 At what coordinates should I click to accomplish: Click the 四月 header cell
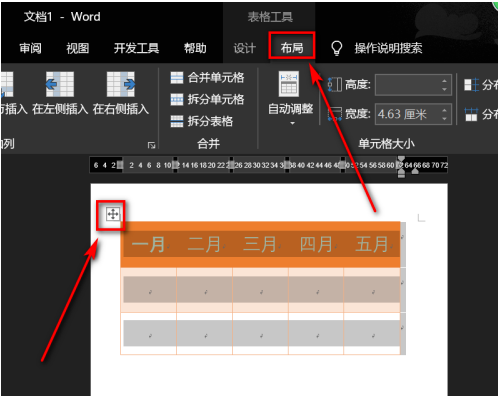coord(316,244)
